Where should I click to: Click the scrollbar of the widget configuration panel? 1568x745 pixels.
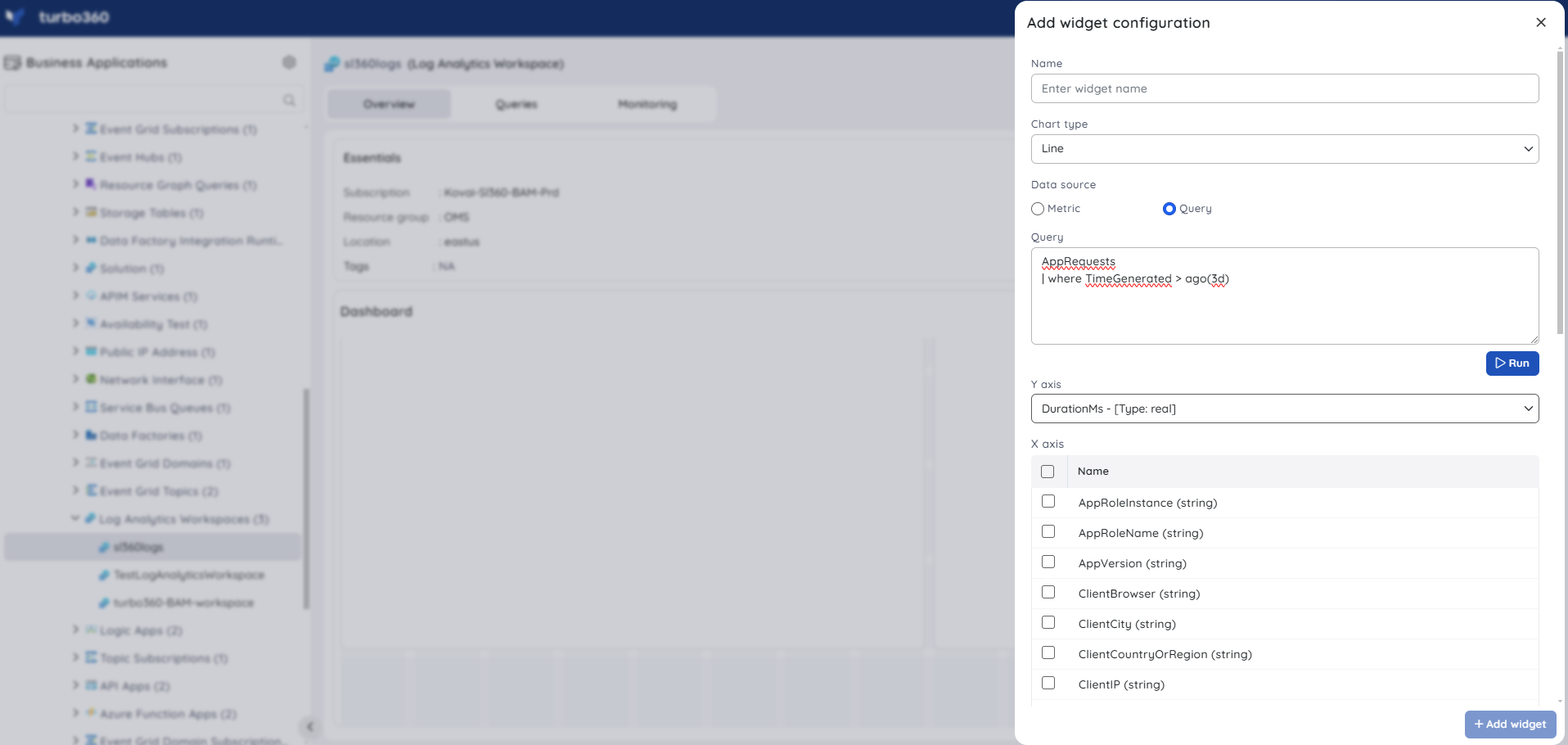point(1561,192)
